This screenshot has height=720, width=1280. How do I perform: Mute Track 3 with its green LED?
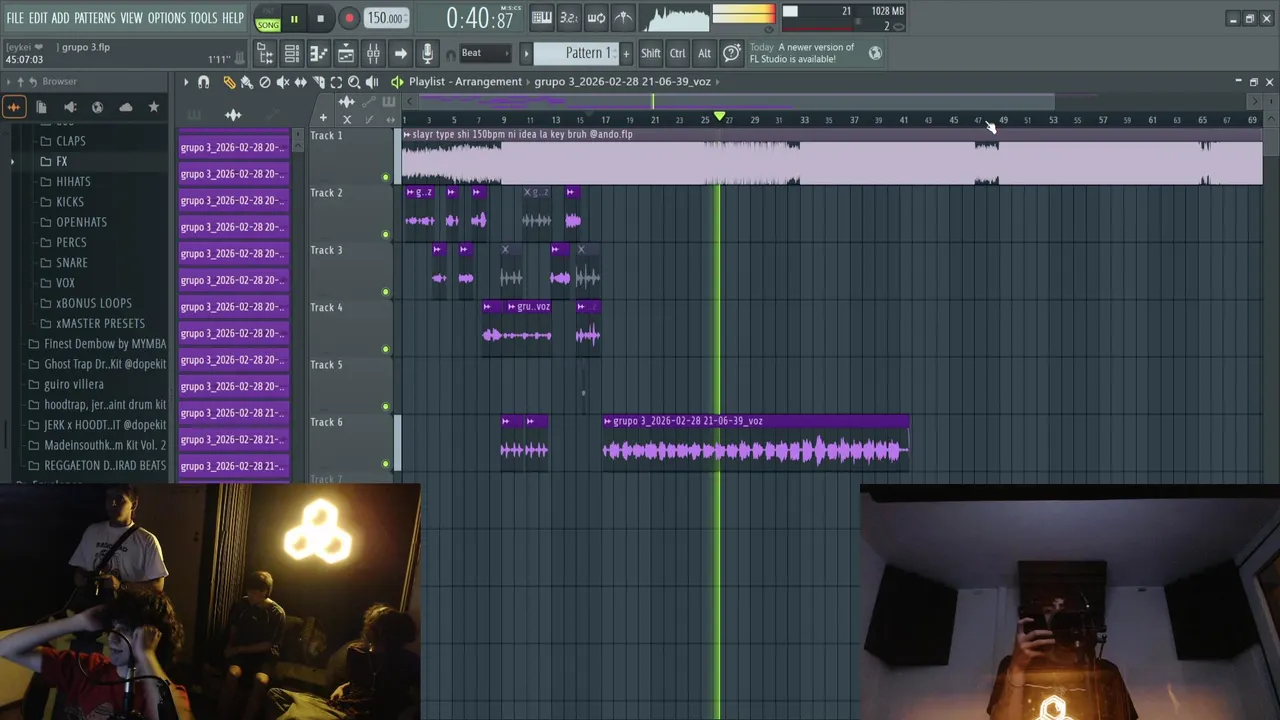(385, 292)
